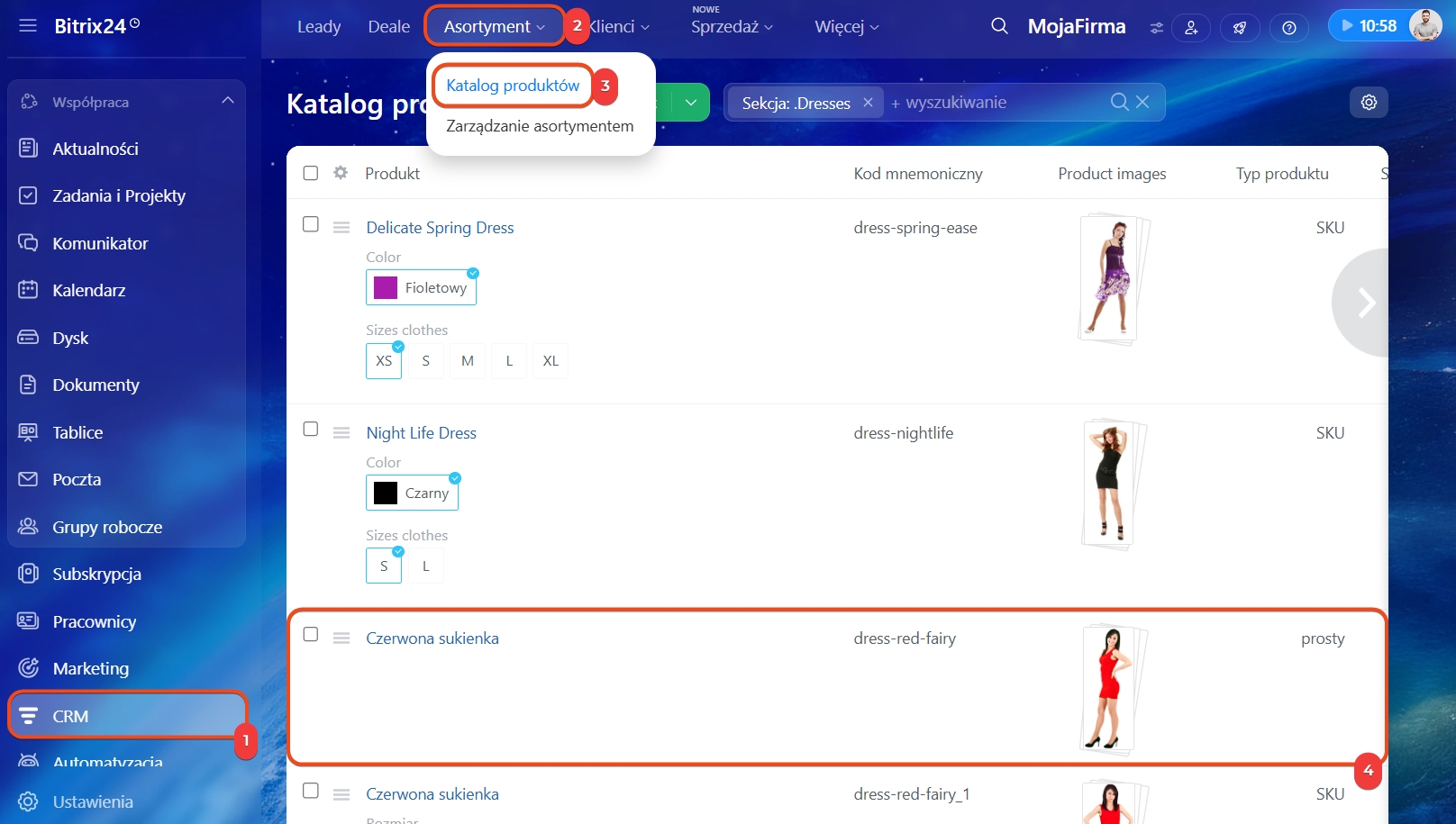Open the invite user icon in header
Viewport: 1456px width, 824px height.
coord(1190,28)
